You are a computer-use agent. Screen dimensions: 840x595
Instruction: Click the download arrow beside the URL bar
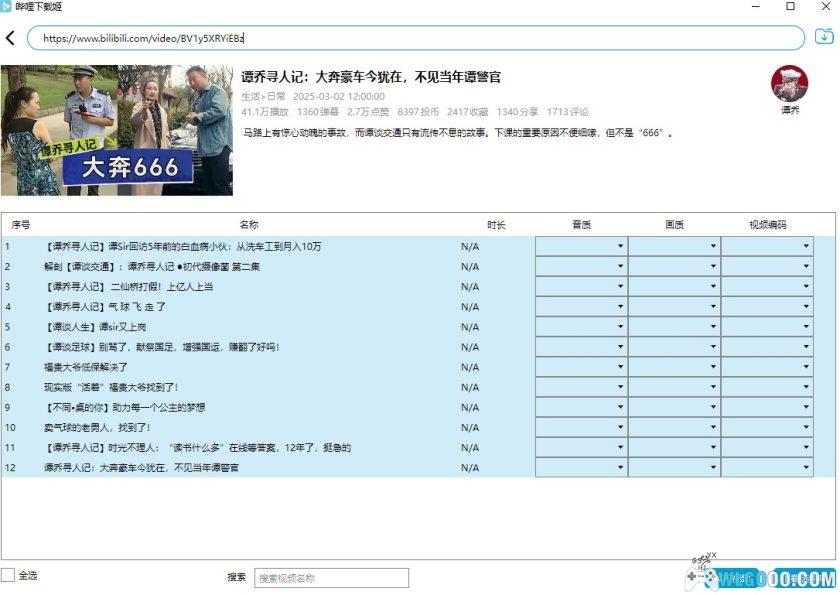click(823, 36)
